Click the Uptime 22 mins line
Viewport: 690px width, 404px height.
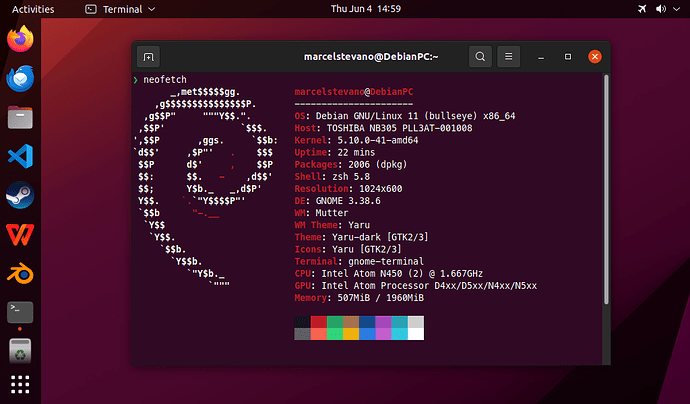pos(335,152)
